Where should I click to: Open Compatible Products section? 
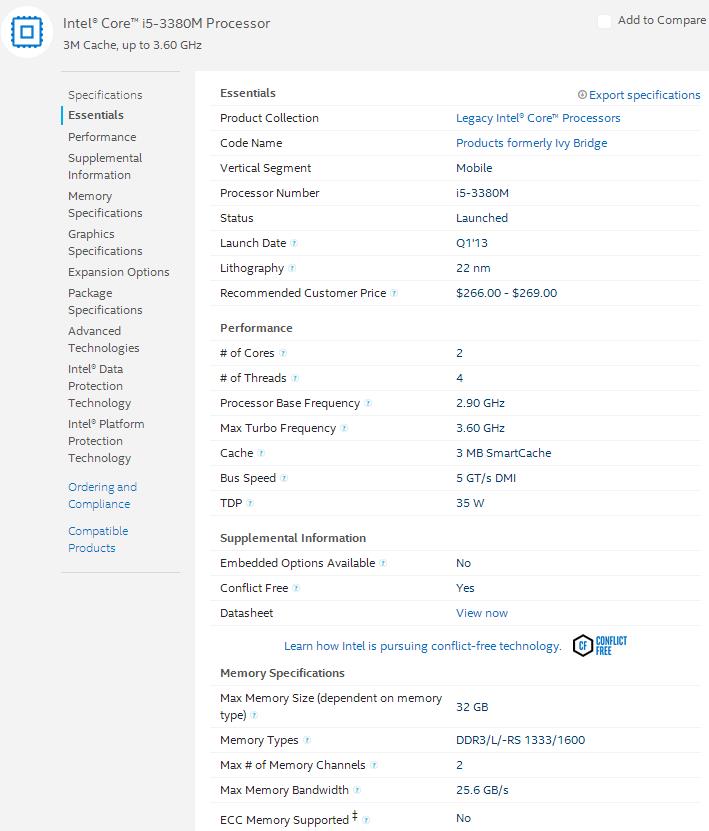(x=98, y=540)
